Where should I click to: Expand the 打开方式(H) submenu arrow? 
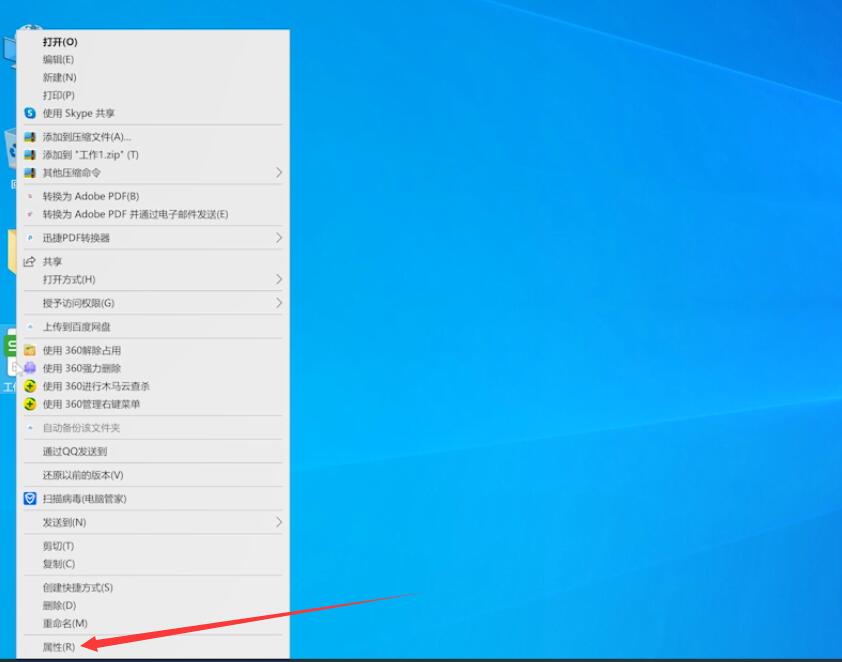click(x=279, y=279)
